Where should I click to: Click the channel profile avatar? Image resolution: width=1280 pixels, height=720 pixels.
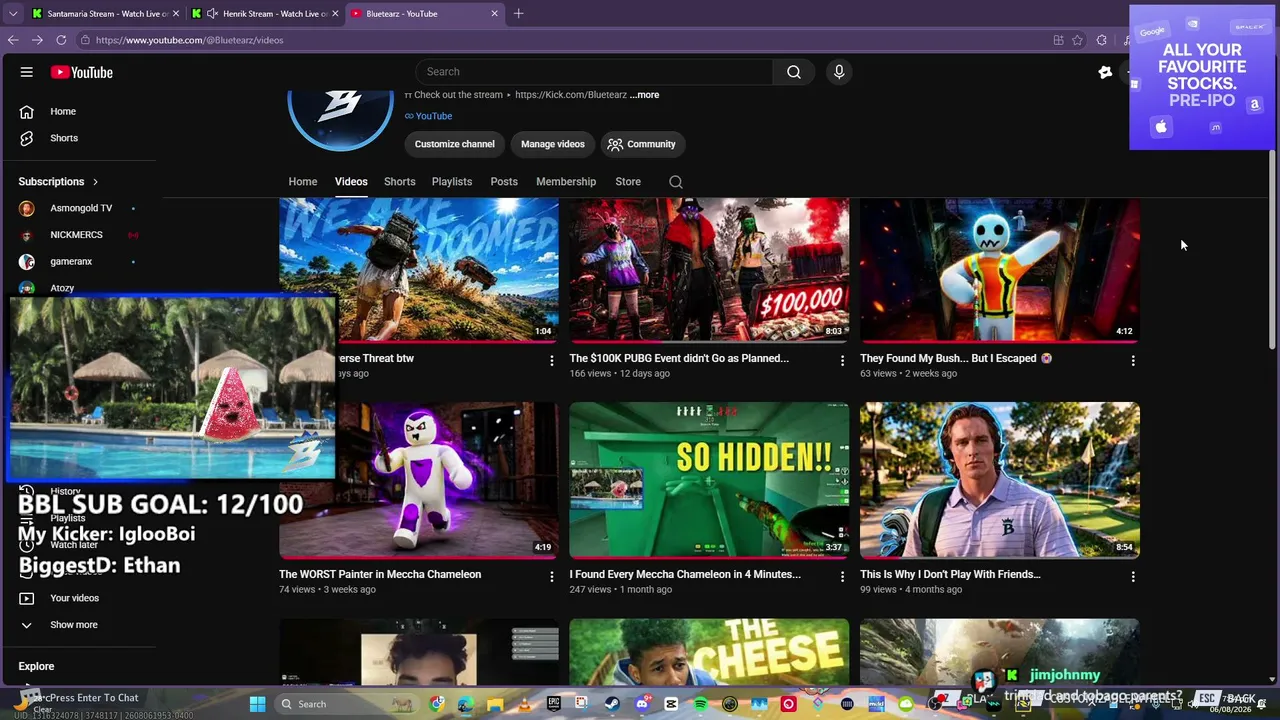click(x=340, y=120)
